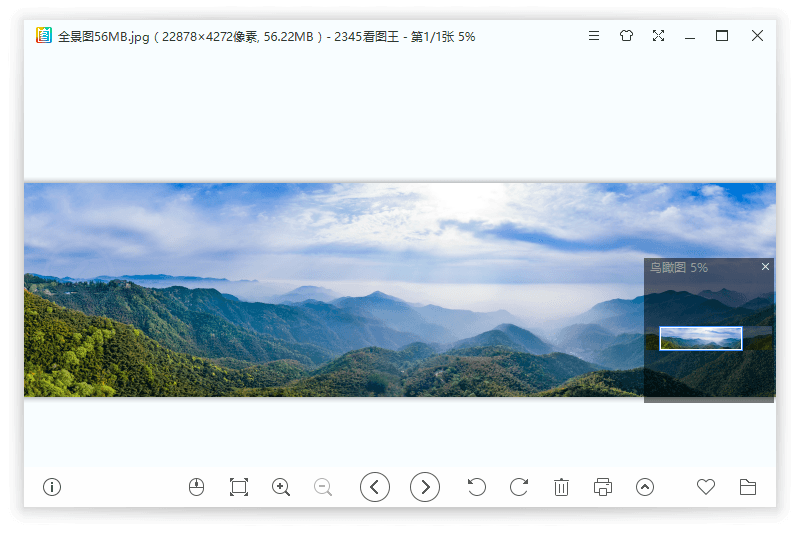Rotate image counterclockwise

pyautogui.click(x=477, y=487)
